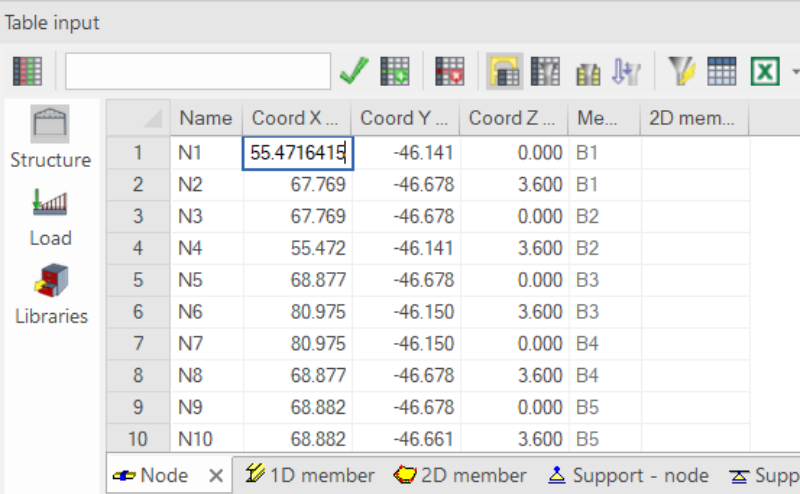Click the delete table row icon

(x=450, y=71)
